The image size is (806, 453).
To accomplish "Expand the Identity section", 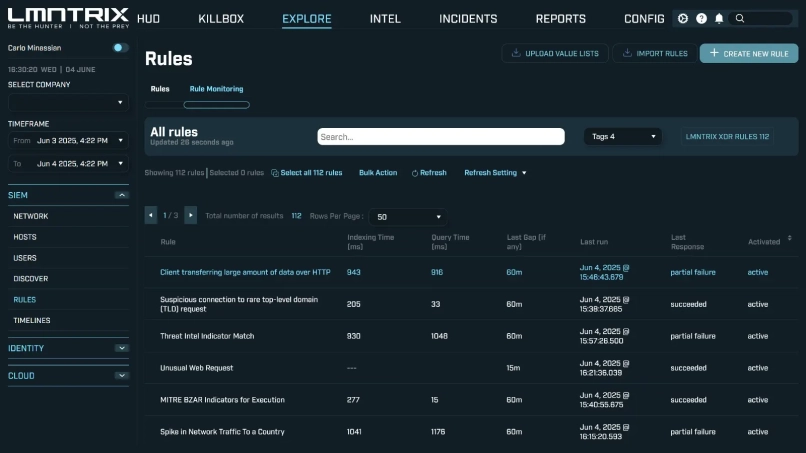I will click(x=122, y=348).
